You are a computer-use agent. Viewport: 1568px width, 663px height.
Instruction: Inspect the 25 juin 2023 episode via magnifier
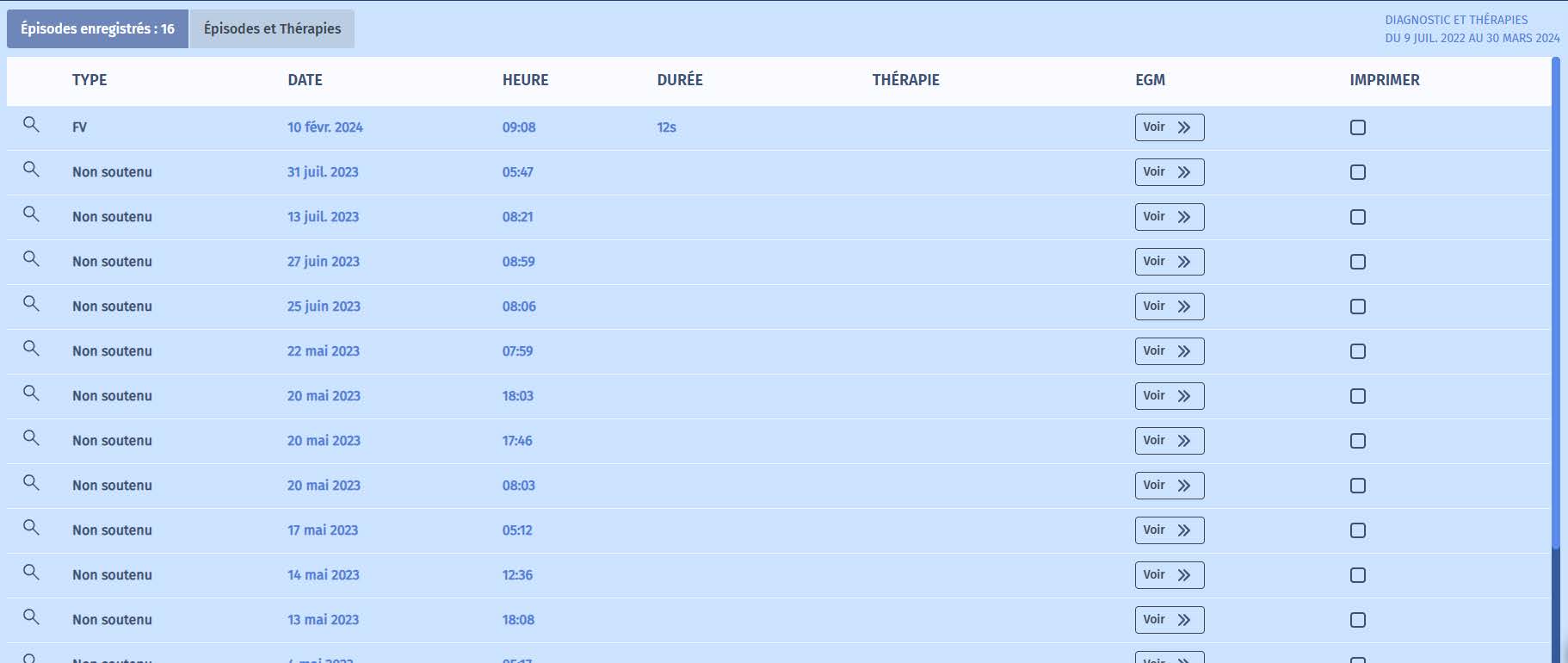(x=31, y=304)
